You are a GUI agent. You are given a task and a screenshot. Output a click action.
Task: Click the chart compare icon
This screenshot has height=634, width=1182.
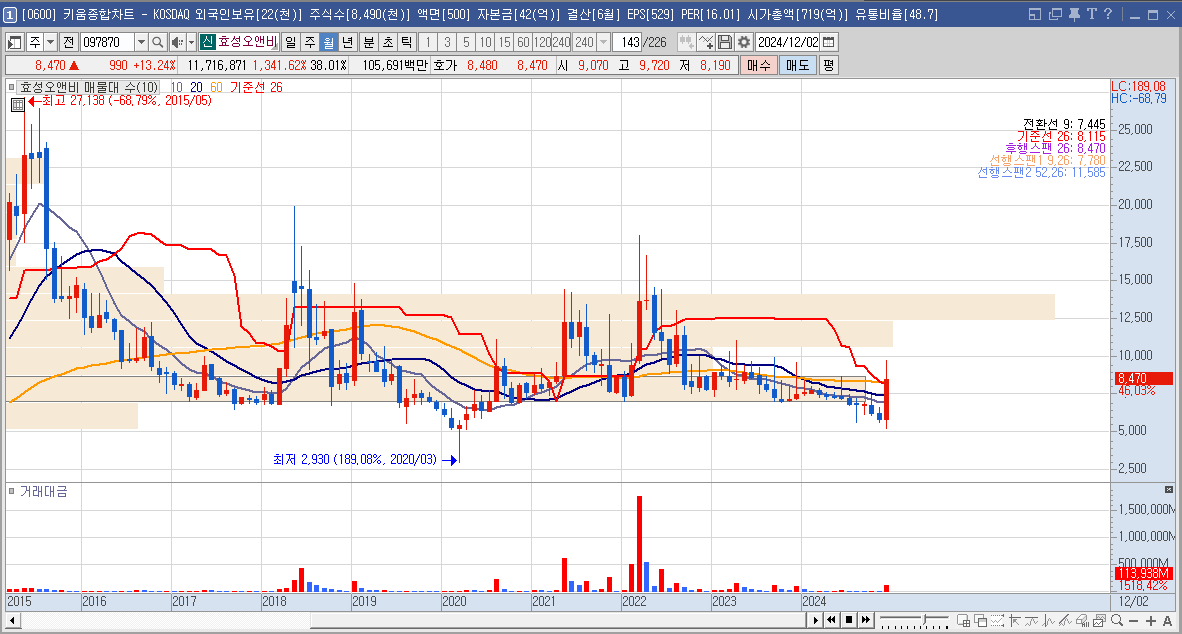(686, 42)
